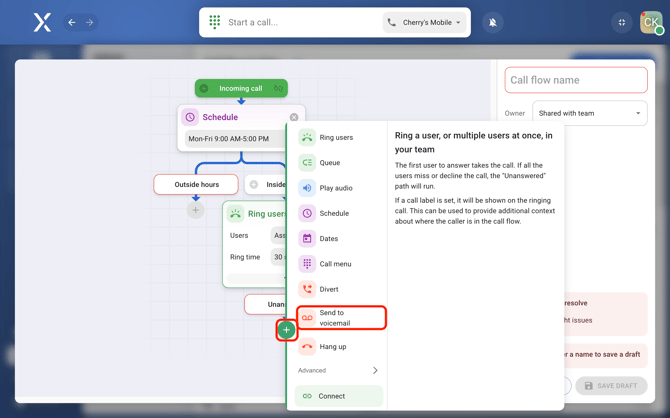Viewport: 670px width, 418px height.
Task: Click the Save Draft button
Action: [610, 386]
